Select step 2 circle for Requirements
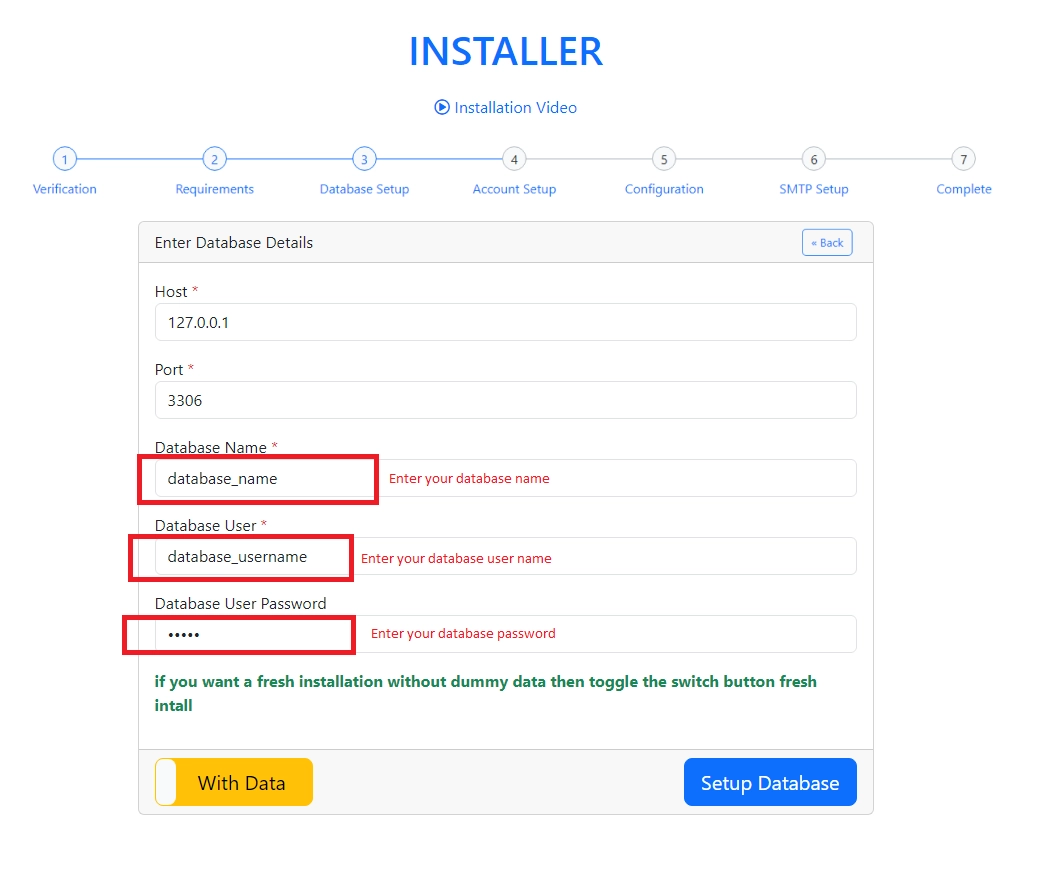The height and width of the screenshot is (871, 1051). click(x=214, y=160)
